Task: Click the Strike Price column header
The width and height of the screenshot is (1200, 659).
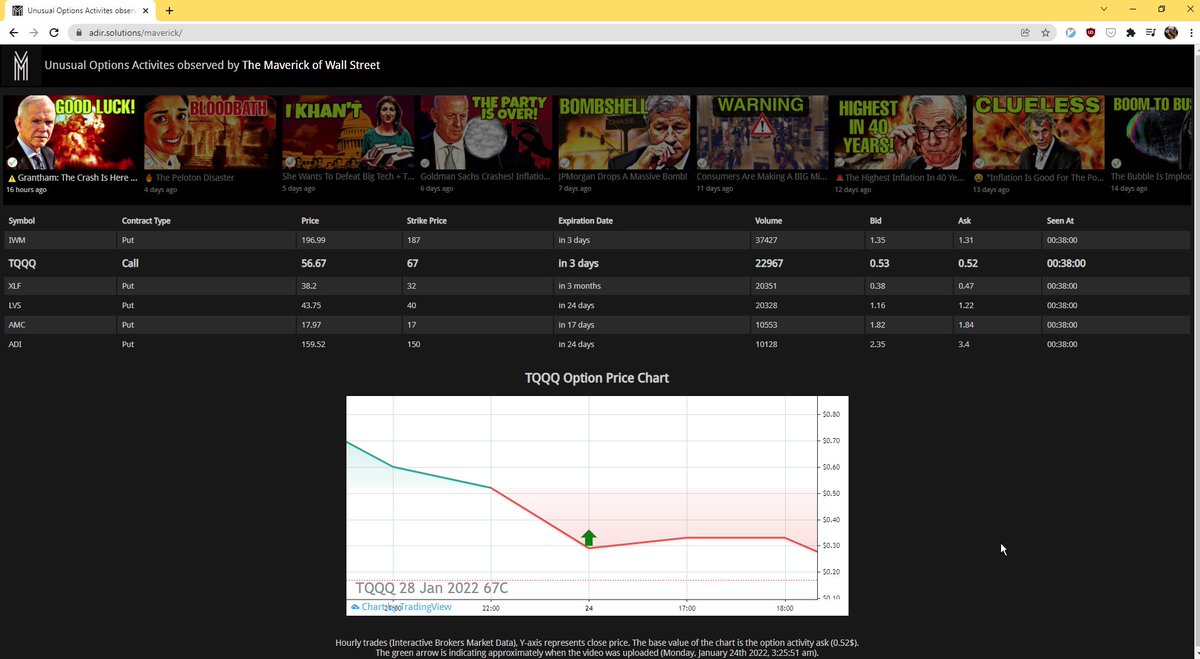Action: (x=426, y=220)
